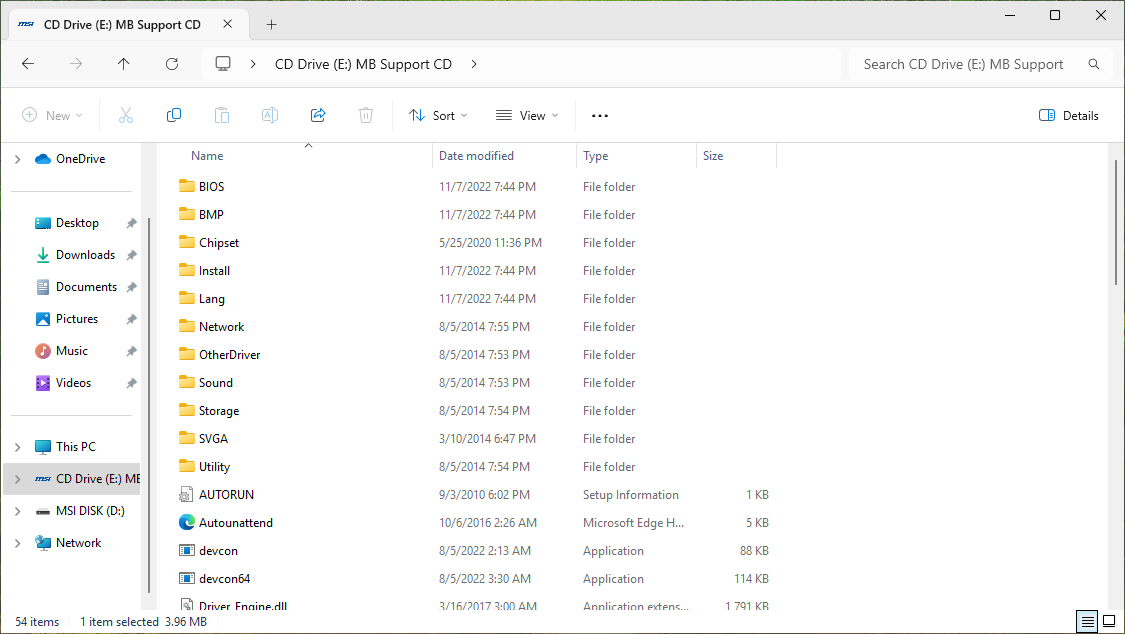The width and height of the screenshot is (1125, 634).
Task: Click the Copy icon in toolbar
Action: [174, 115]
